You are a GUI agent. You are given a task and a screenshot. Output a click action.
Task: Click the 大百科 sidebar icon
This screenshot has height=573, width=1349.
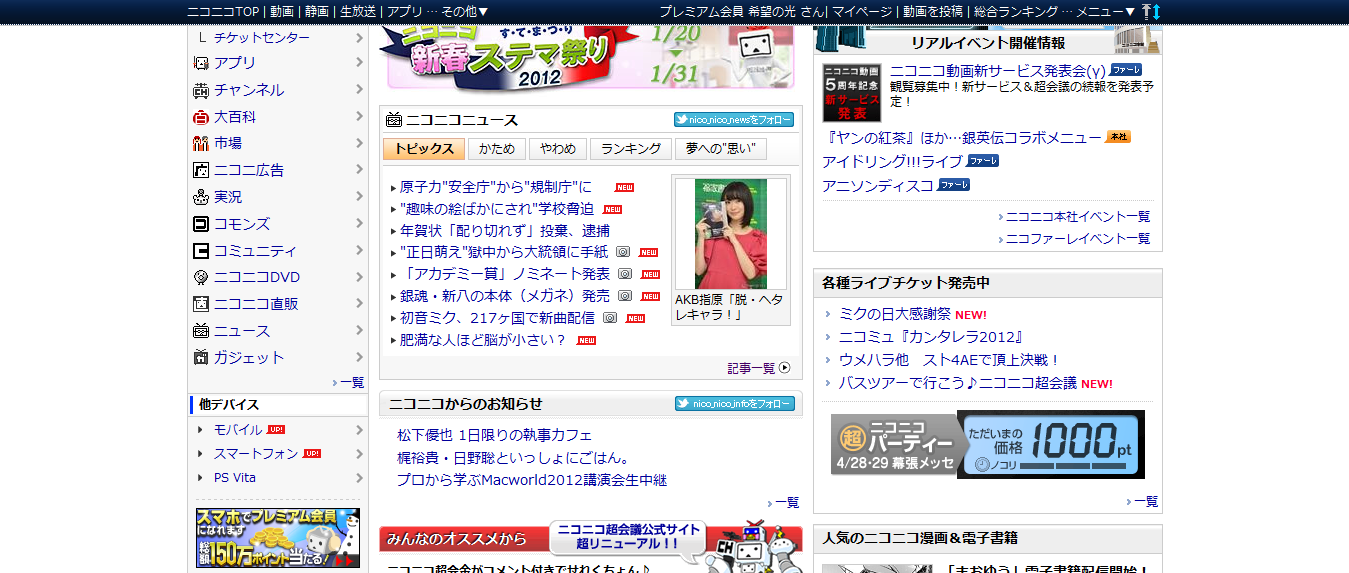tap(200, 117)
